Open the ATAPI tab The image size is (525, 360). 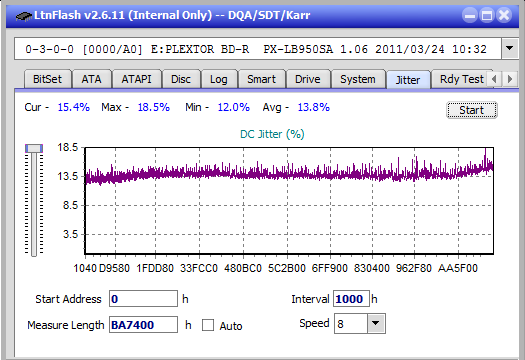(137, 79)
